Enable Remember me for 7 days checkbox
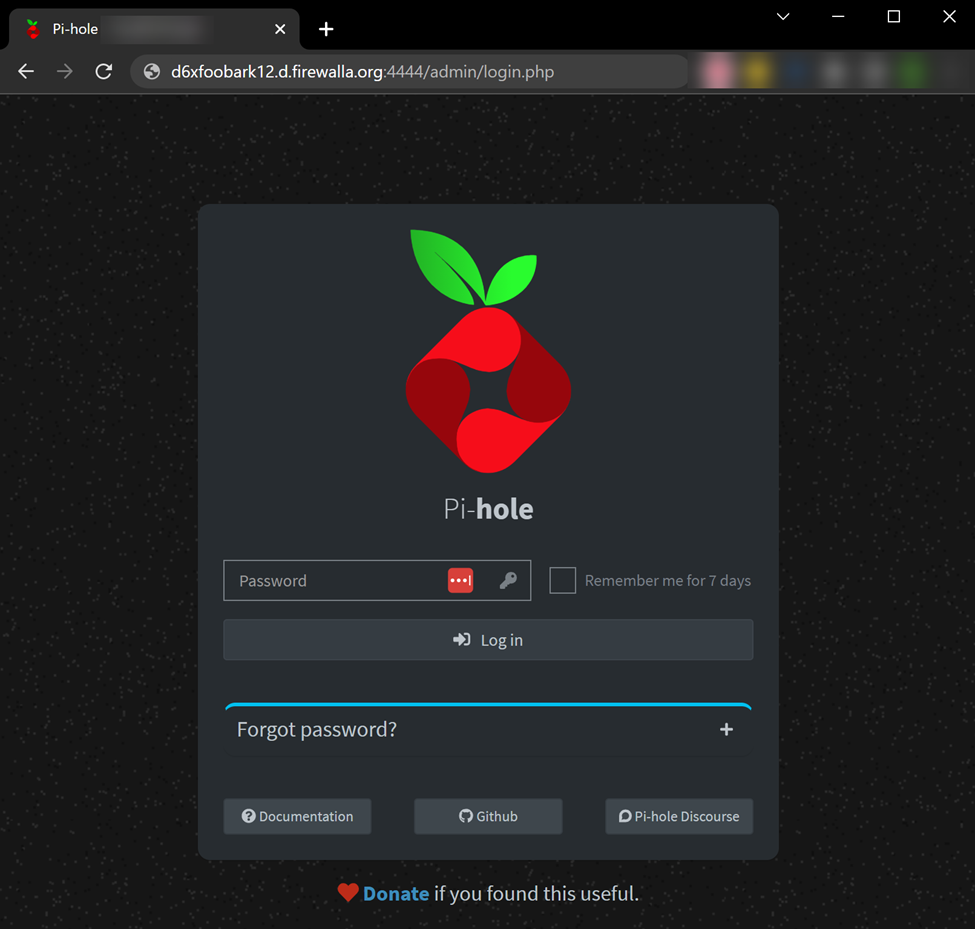The width and height of the screenshot is (975, 929). tap(563, 581)
